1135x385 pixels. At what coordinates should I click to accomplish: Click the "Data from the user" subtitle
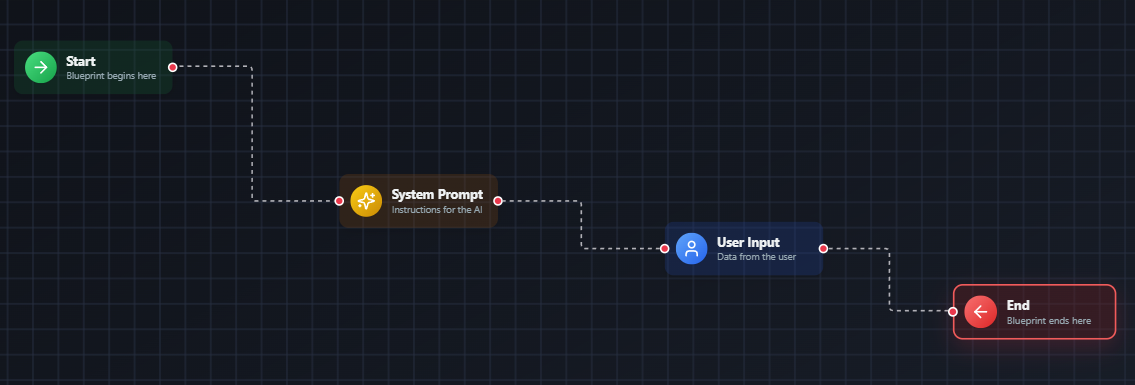point(756,256)
